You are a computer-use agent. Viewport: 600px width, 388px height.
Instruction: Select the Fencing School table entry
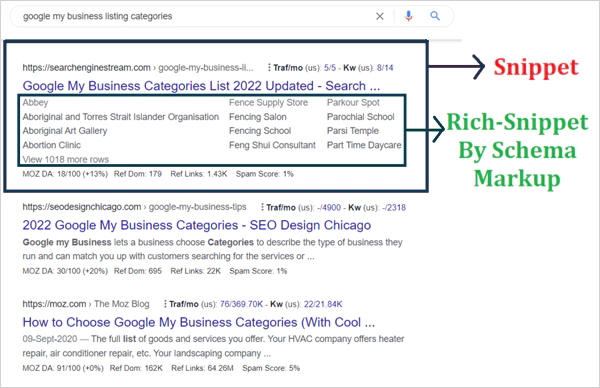click(x=260, y=131)
